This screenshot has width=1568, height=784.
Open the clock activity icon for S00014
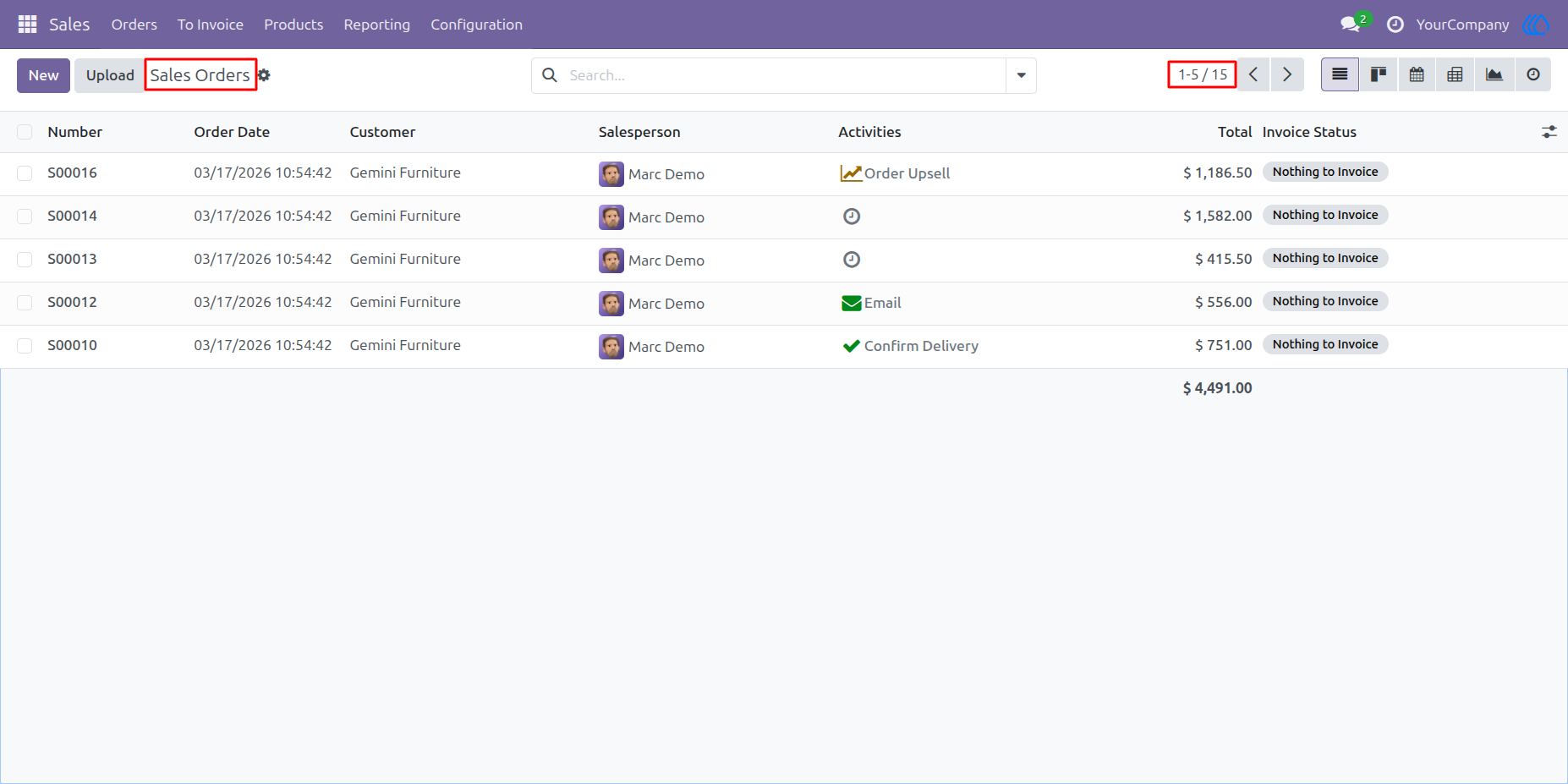(852, 217)
